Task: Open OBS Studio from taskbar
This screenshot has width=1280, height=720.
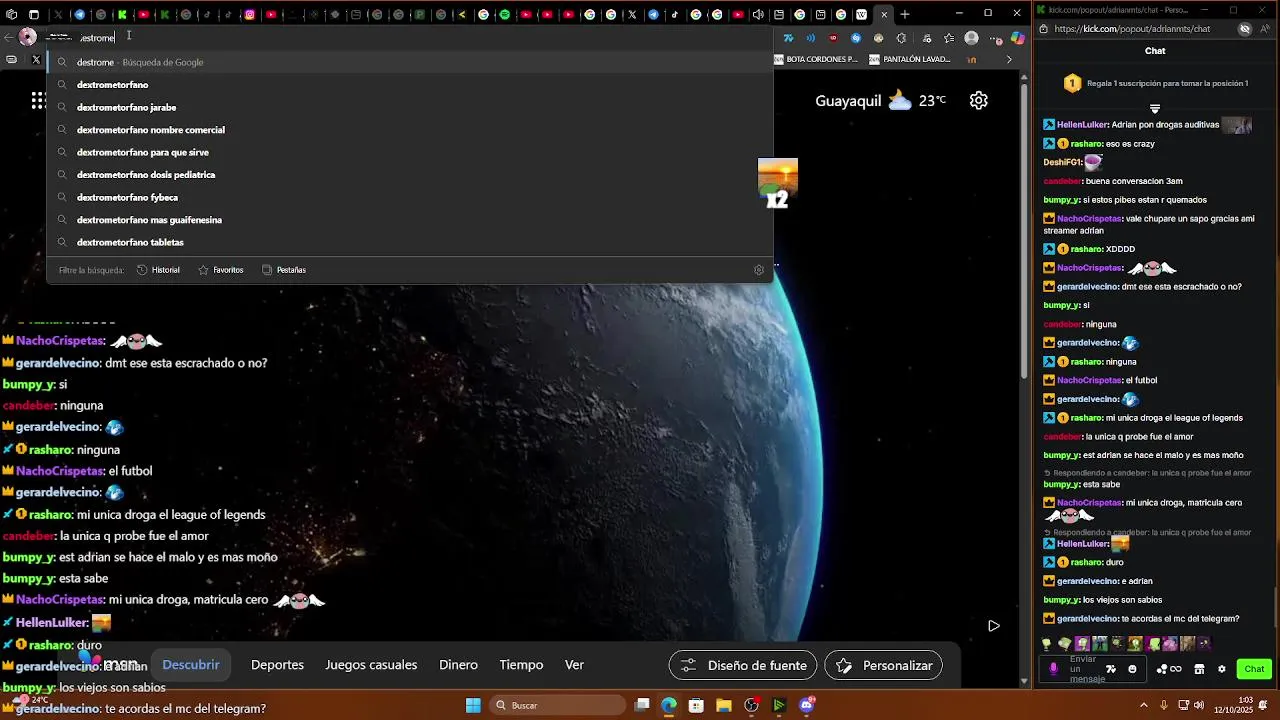Action: (x=751, y=705)
